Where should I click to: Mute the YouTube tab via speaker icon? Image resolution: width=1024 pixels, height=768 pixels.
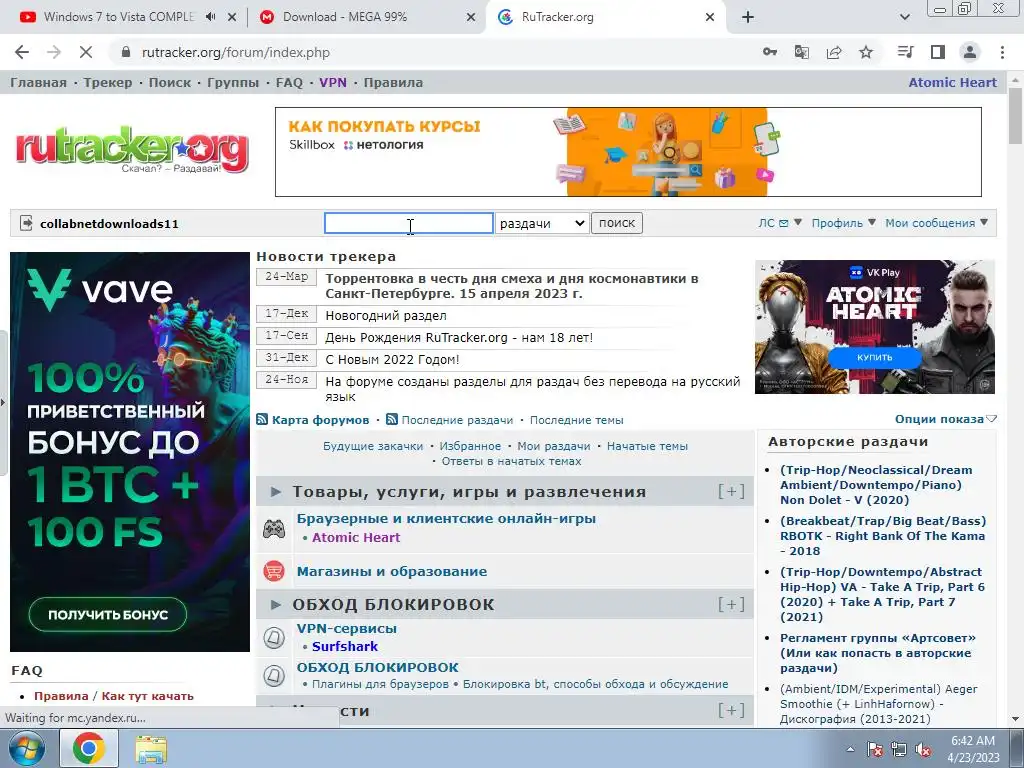[210, 17]
